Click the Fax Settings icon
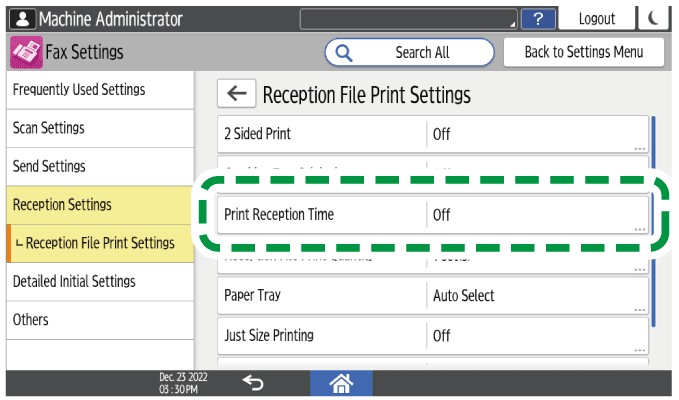The height and width of the screenshot is (400, 679). pyautogui.click(x=24, y=52)
